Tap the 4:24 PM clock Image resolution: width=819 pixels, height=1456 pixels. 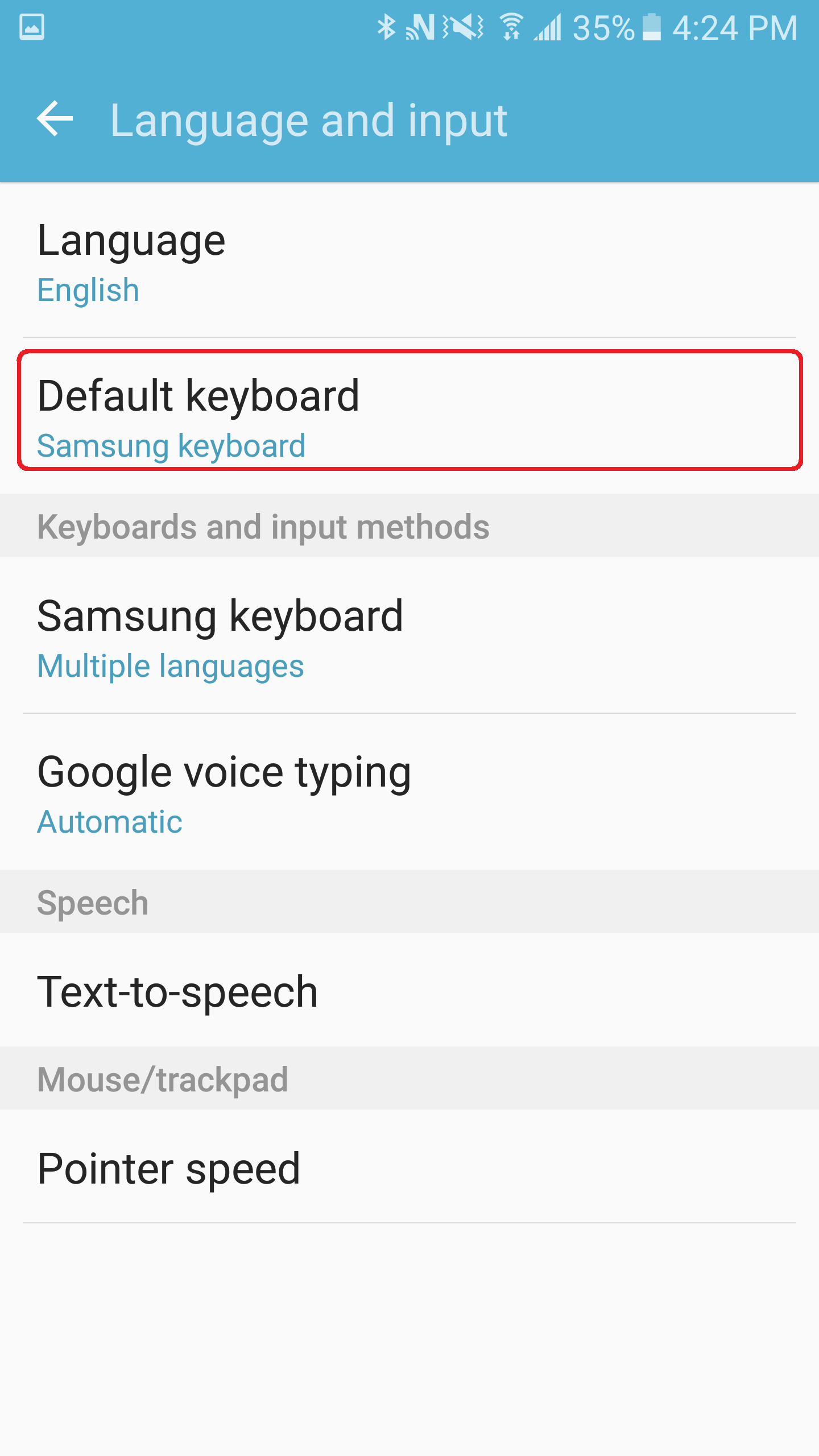(x=735, y=28)
